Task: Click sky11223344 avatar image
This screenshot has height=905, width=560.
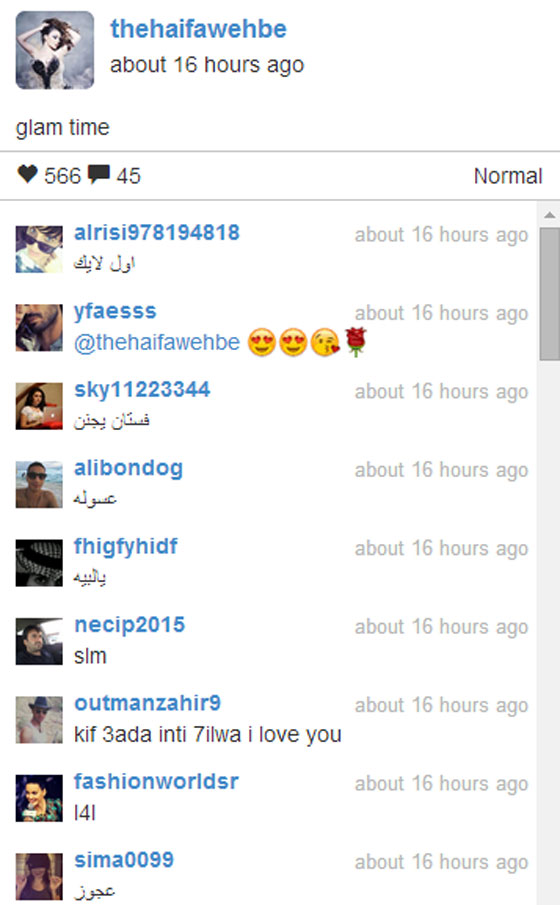Action: coord(39,406)
